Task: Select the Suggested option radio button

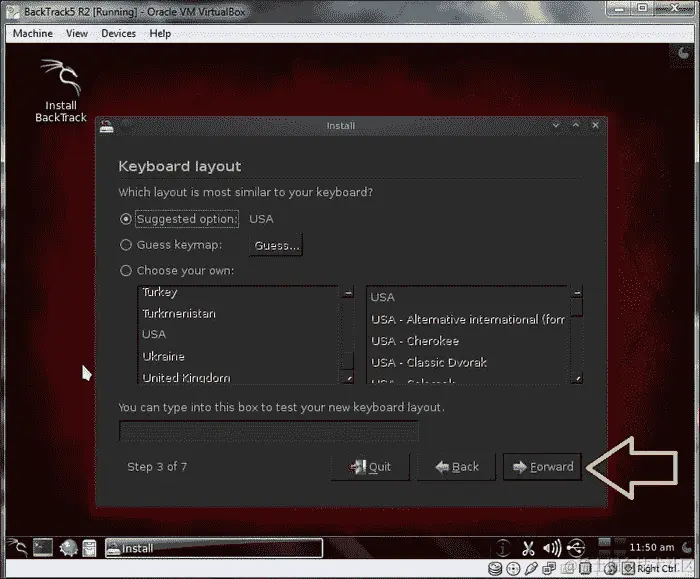Action: click(126, 219)
